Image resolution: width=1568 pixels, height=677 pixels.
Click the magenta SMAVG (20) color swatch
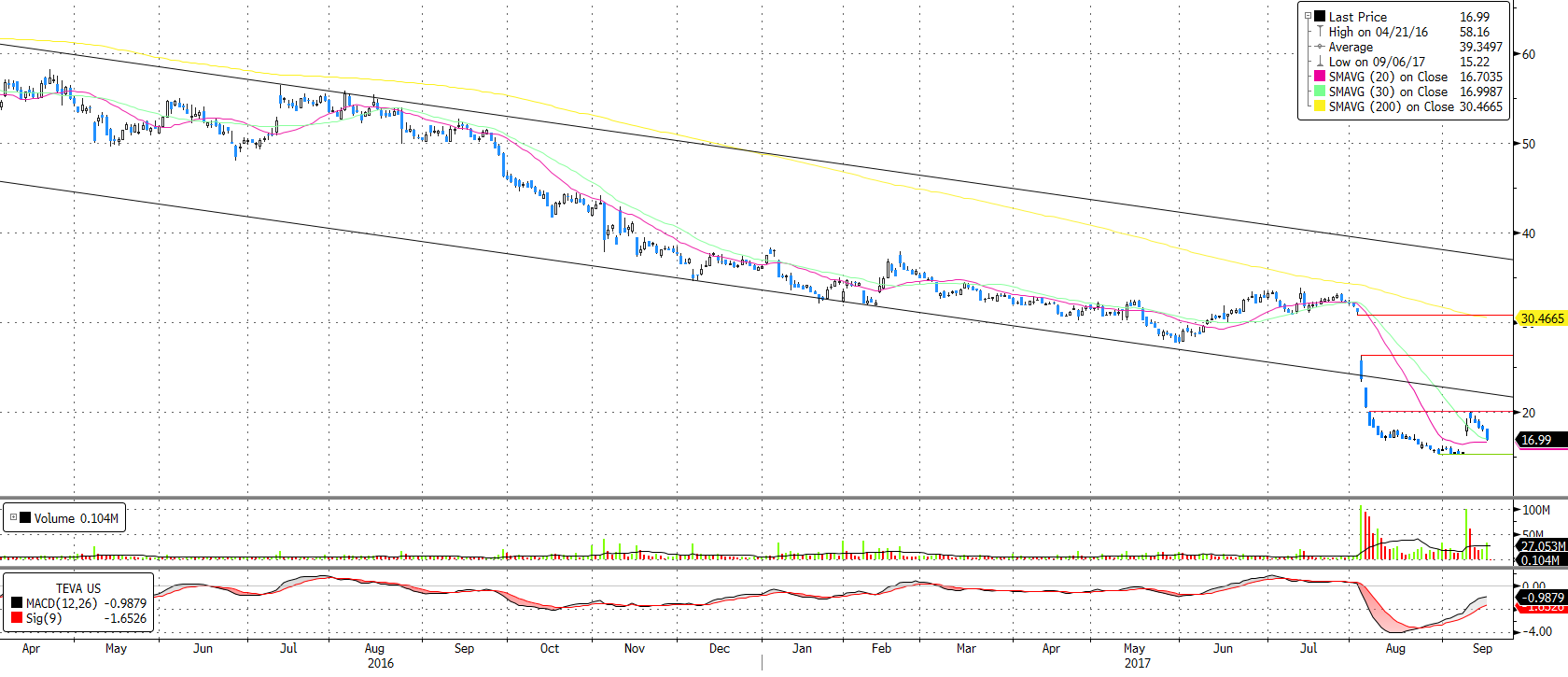pos(1320,77)
